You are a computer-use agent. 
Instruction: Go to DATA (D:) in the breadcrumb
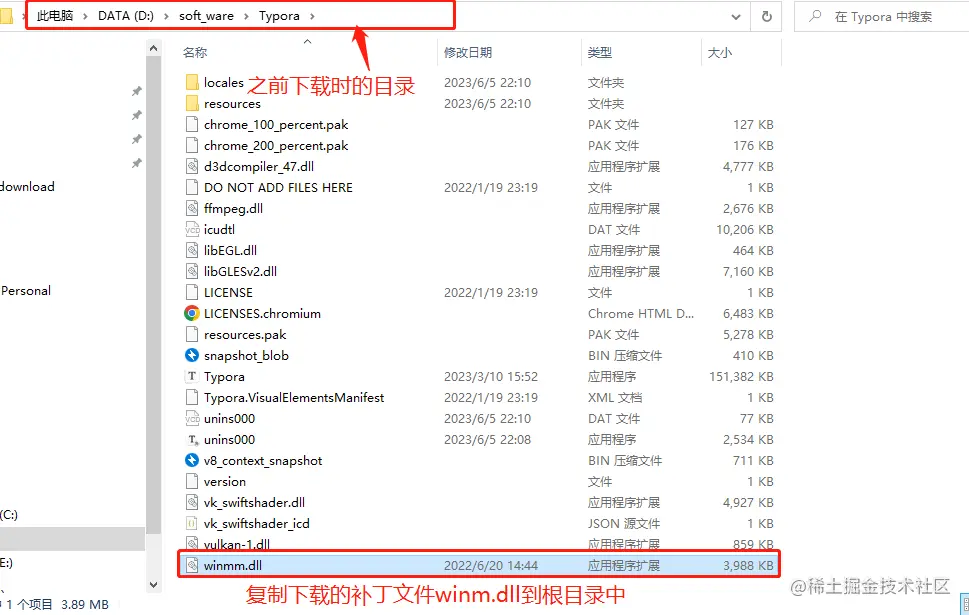[125, 16]
